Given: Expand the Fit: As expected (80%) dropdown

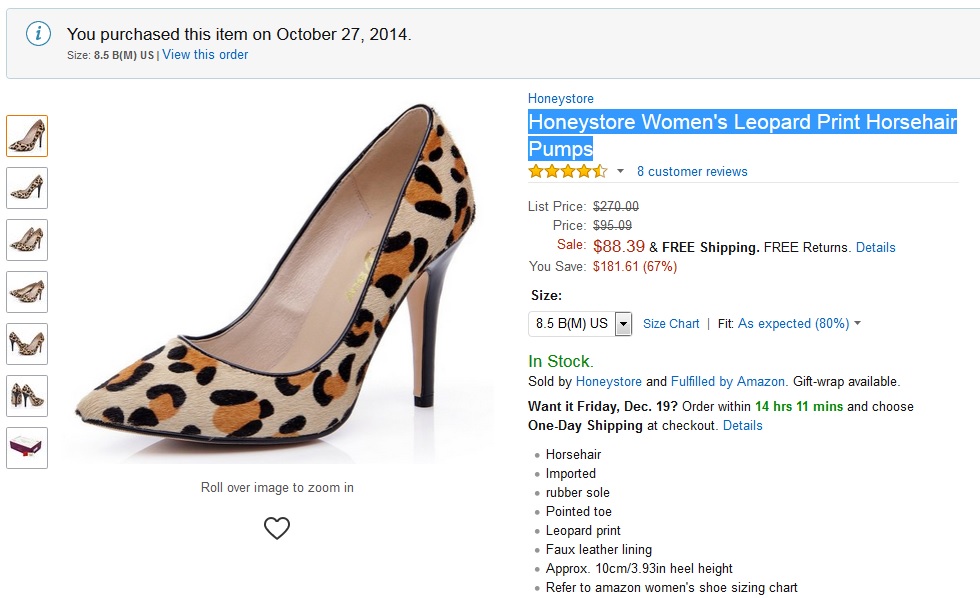Looking at the screenshot, I should point(799,324).
